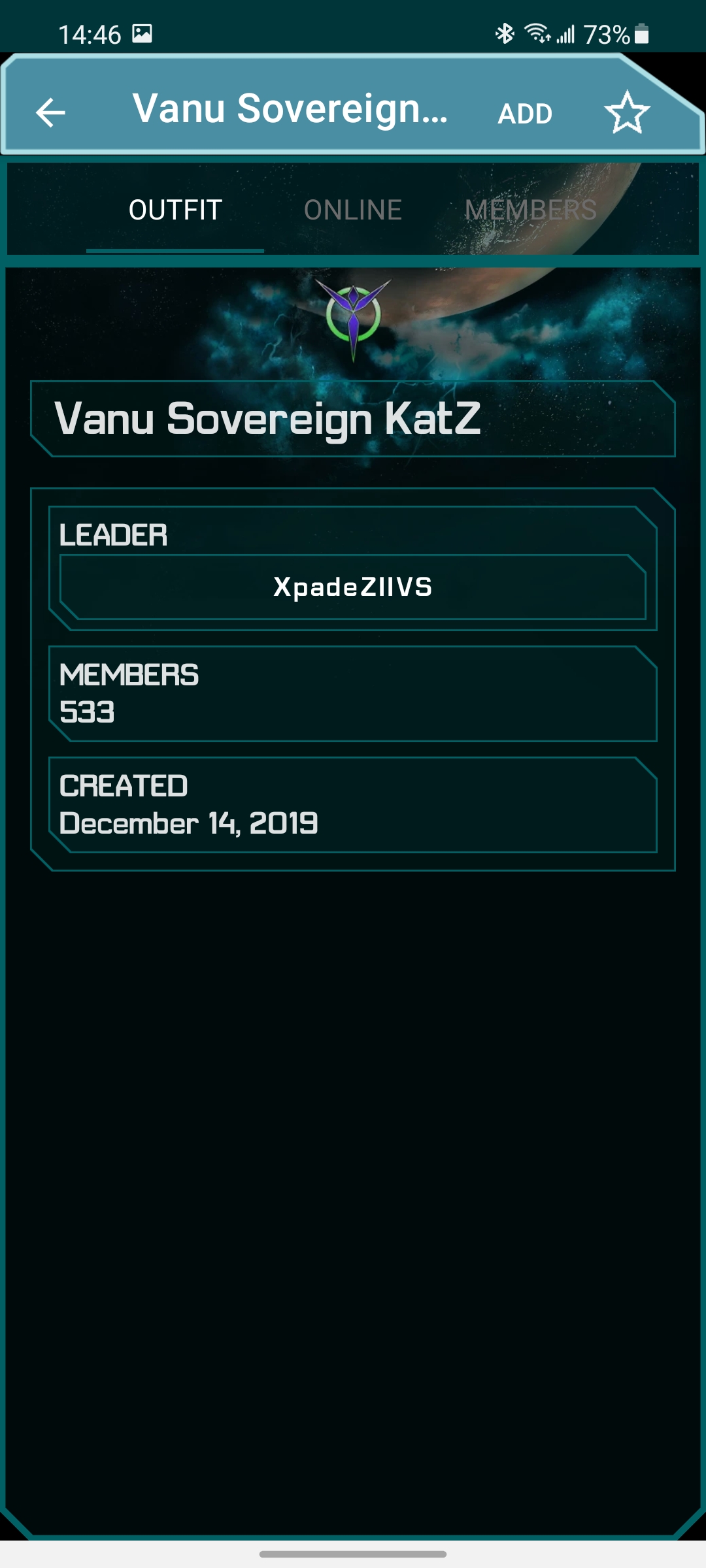Tap the ADD button

[525, 114]
